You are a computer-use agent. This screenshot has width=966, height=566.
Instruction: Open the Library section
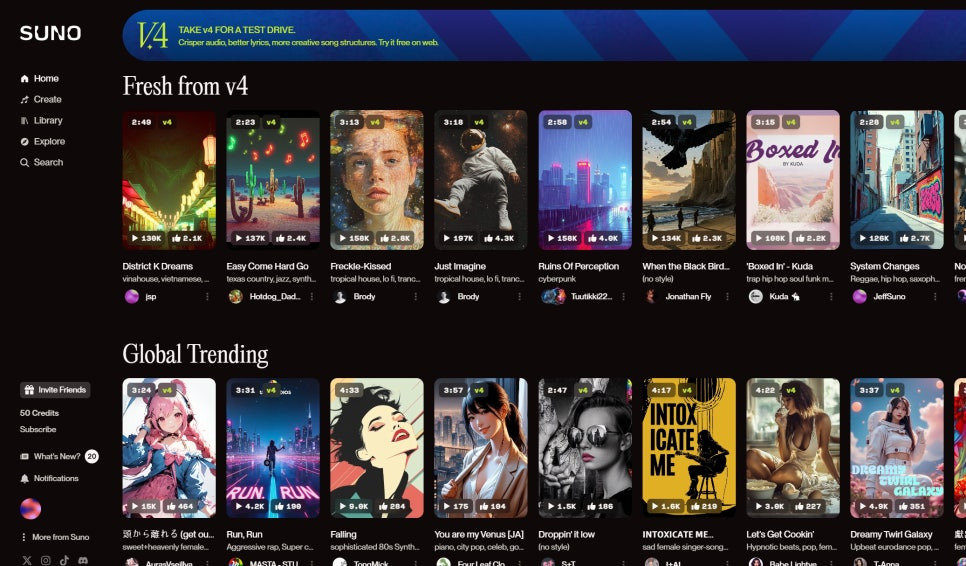tap(41, 120)
